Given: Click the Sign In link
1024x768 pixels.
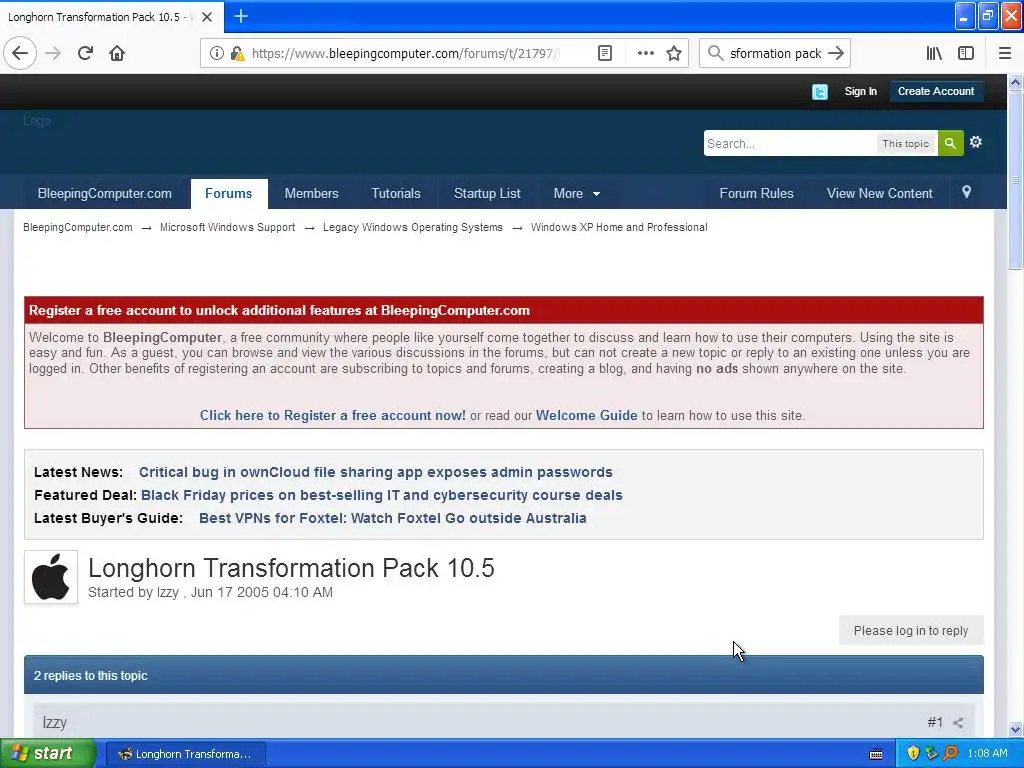Looking at the screenshot, I should (x=861, y=91).
